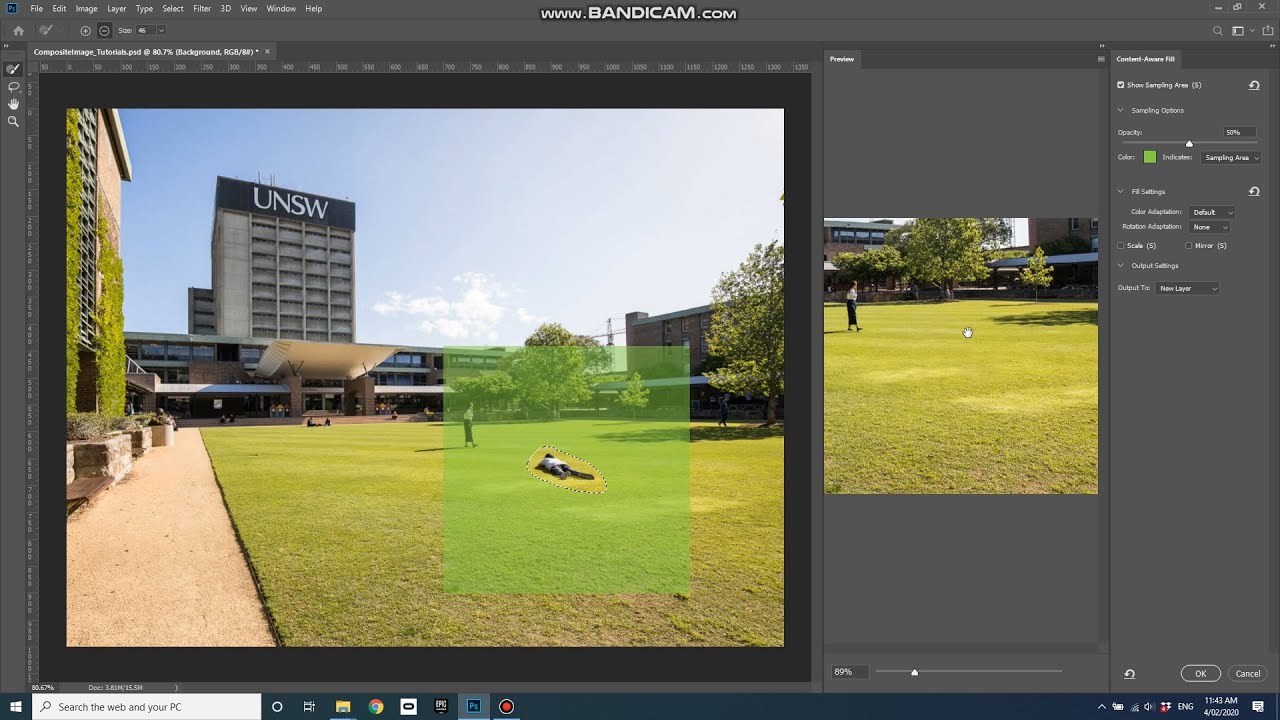Click the document zoom 80.67% field
The height and width of the screenshot is (720, 1280).
pos(43,687)
